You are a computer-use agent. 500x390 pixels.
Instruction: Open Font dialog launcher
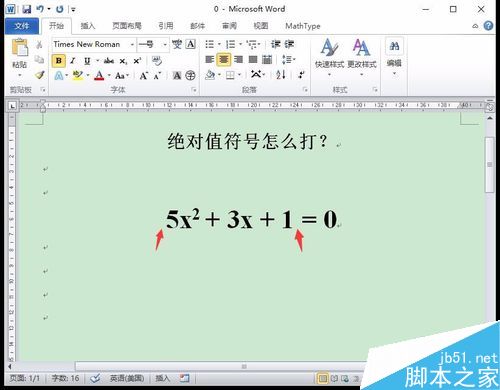click(194, 90)
